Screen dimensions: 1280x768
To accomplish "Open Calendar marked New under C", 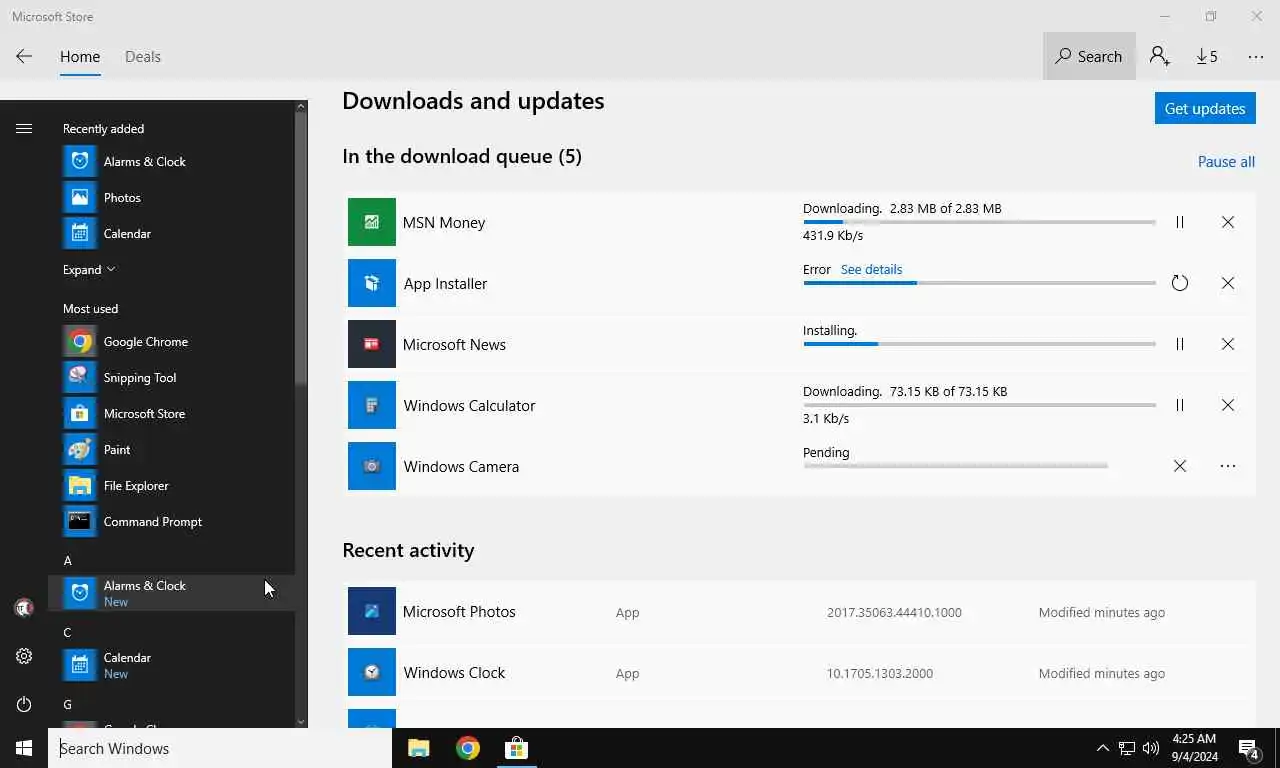I will coord(171,665).
